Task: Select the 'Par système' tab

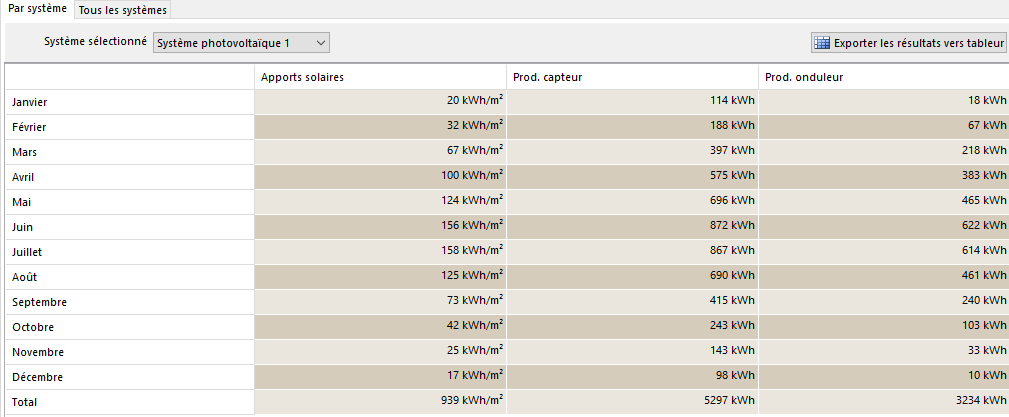Action: 37,9
